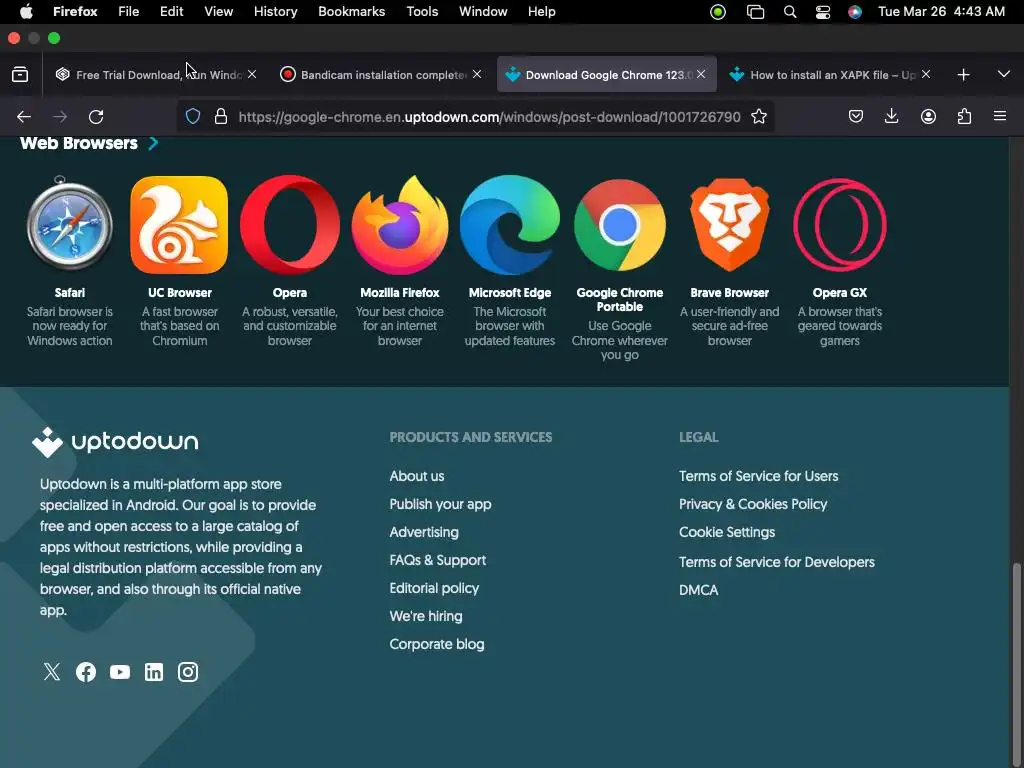
Task: Click the vertical page scrollbar thumb
Action: [1016, 665]
